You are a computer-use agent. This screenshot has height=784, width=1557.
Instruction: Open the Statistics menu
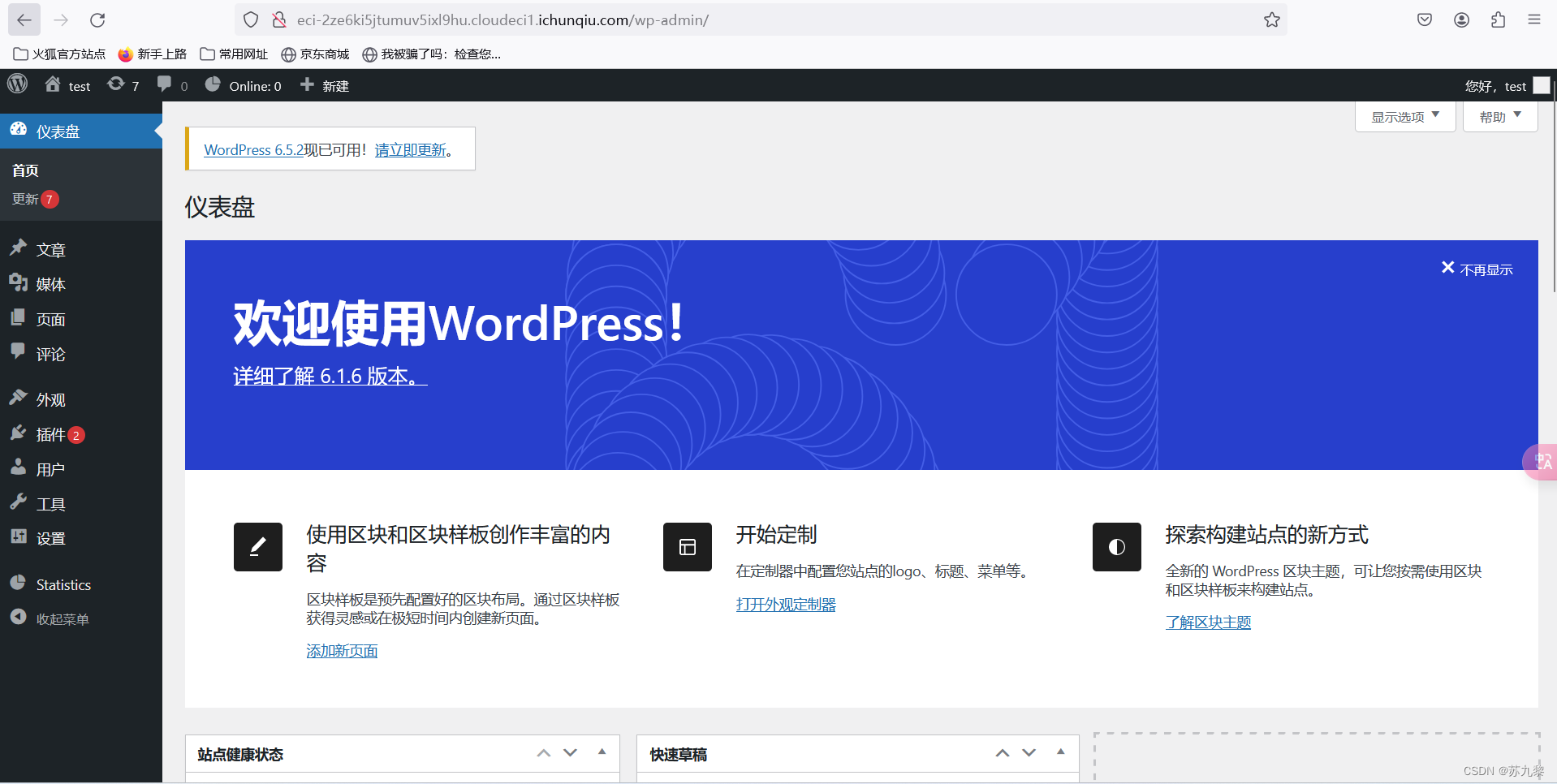click(81, 584)
